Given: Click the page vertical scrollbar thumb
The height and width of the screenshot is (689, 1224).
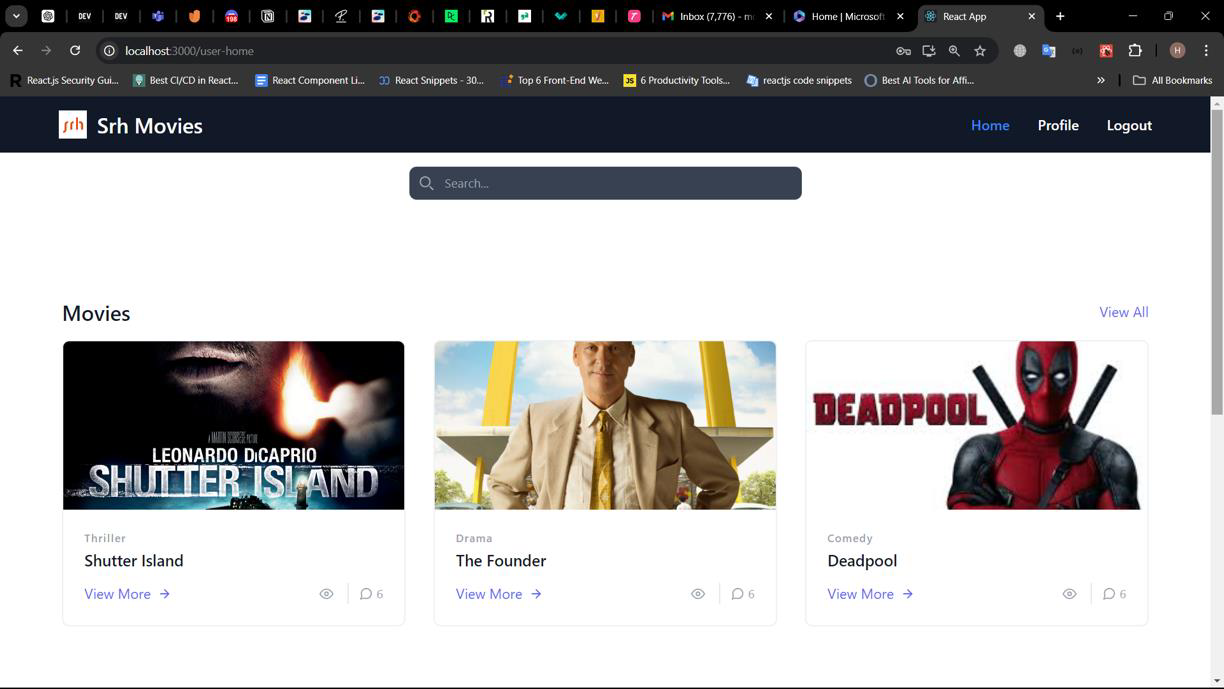Looking at the screenshot, I should 1217,262.
